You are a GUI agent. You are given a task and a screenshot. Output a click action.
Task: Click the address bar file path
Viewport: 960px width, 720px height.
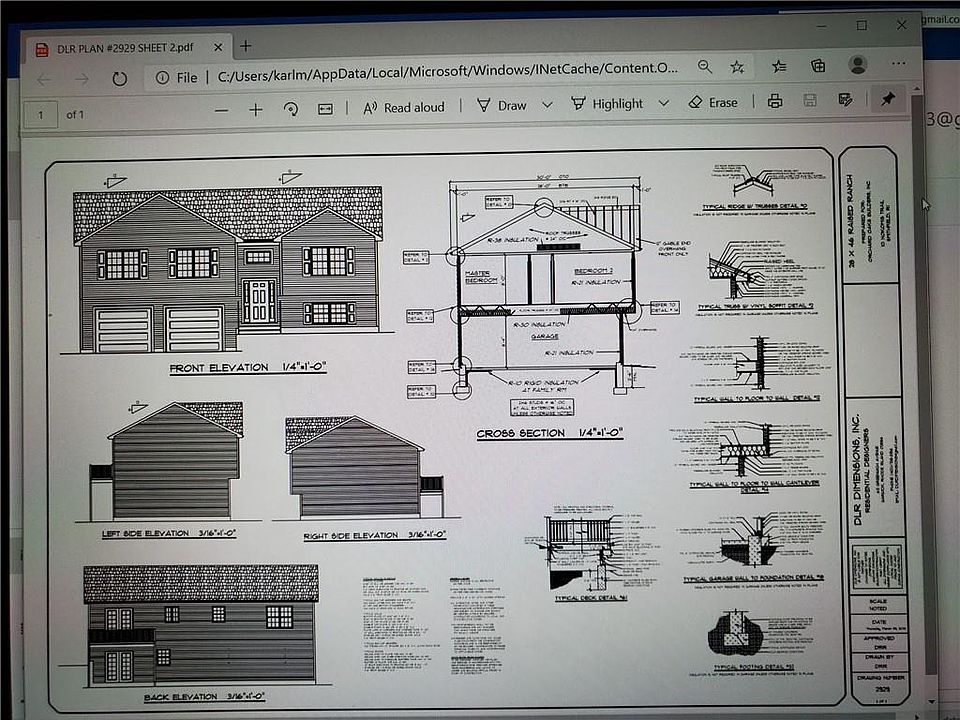click(448, 69)
